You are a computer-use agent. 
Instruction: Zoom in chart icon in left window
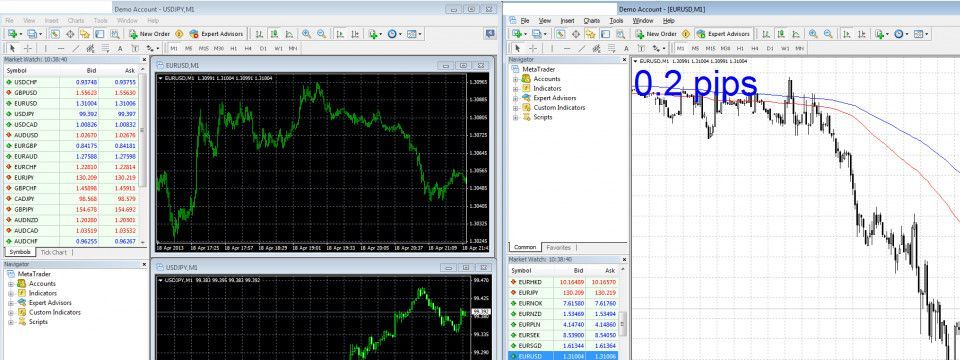pos(306,34)
